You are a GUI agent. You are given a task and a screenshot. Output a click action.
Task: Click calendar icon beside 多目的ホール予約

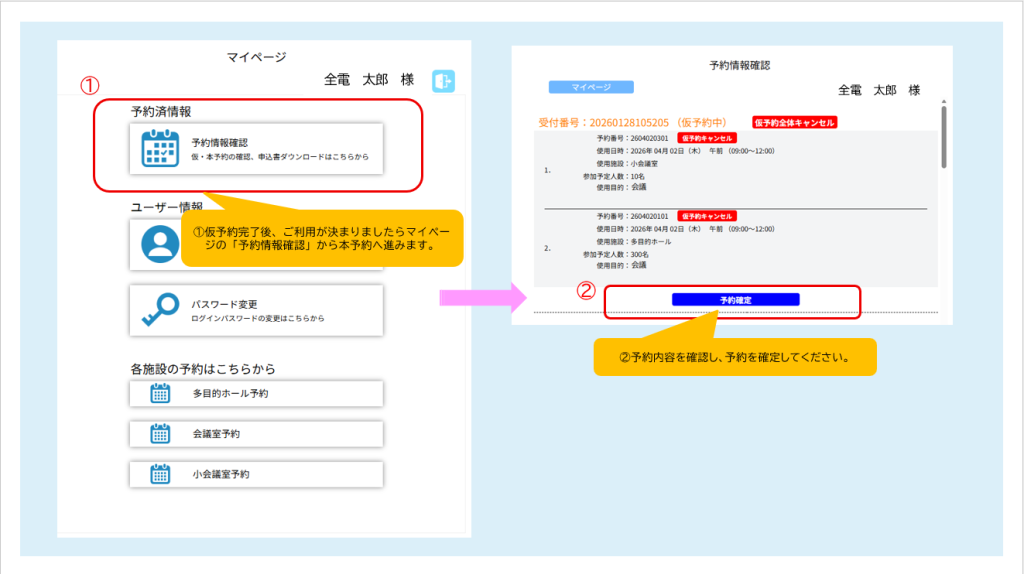160,394
